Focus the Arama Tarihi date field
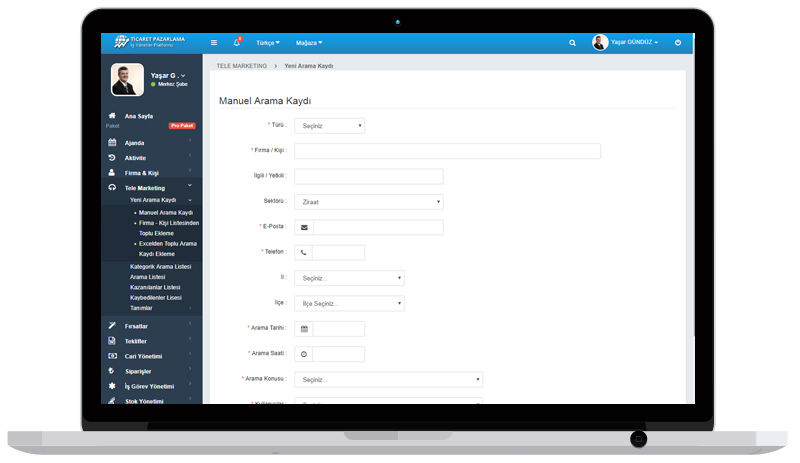 (x=339, y=329)
